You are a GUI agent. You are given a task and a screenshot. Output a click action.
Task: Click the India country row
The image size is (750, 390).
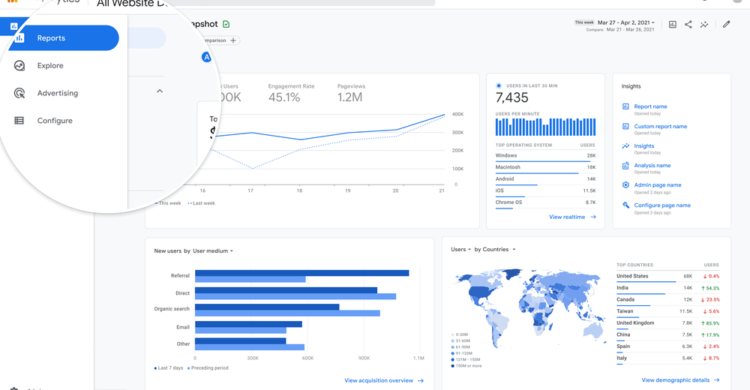668,289
